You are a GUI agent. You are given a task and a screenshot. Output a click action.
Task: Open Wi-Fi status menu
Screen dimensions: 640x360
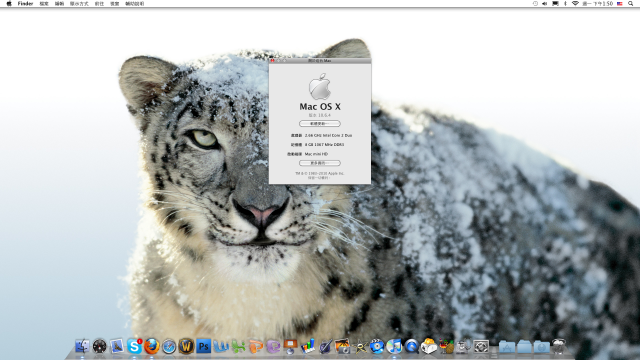pos(575,3)
